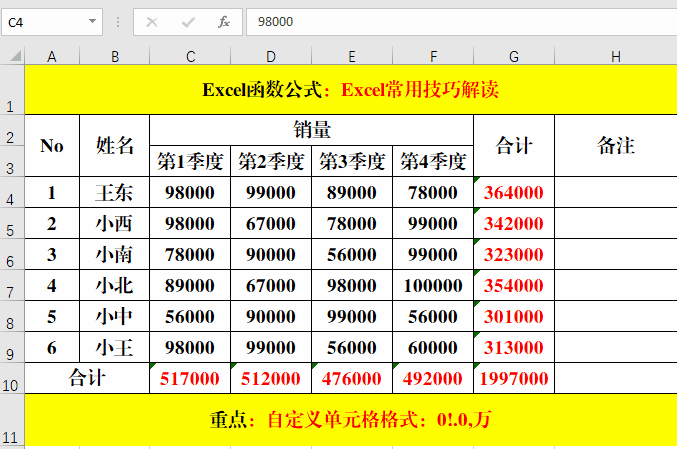This screenshot has width=677, height=449.
Task: Click the '第1季度' header cell
Action: point(190,161)
